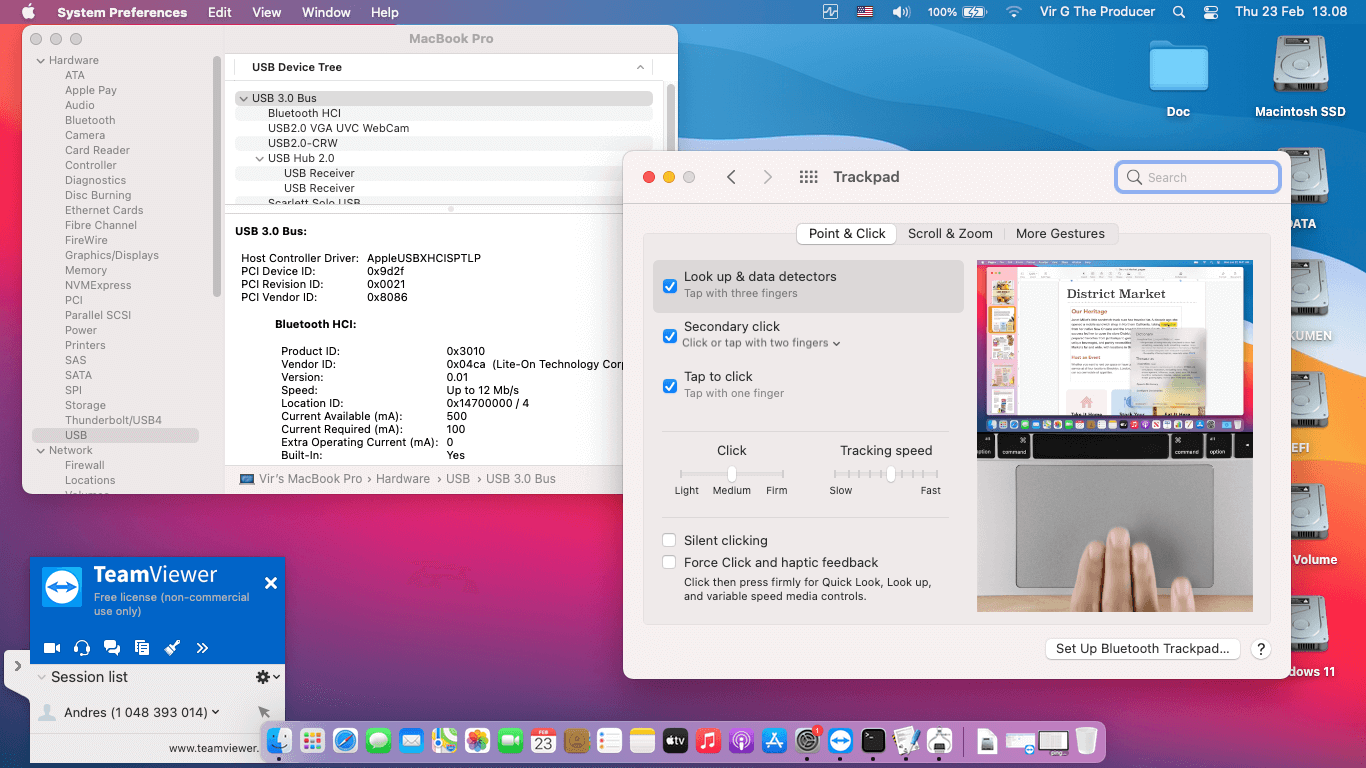Viewport: 1366px width, 768px height.
Task: Disable Tap to click
Action: [x=670, y=386]
